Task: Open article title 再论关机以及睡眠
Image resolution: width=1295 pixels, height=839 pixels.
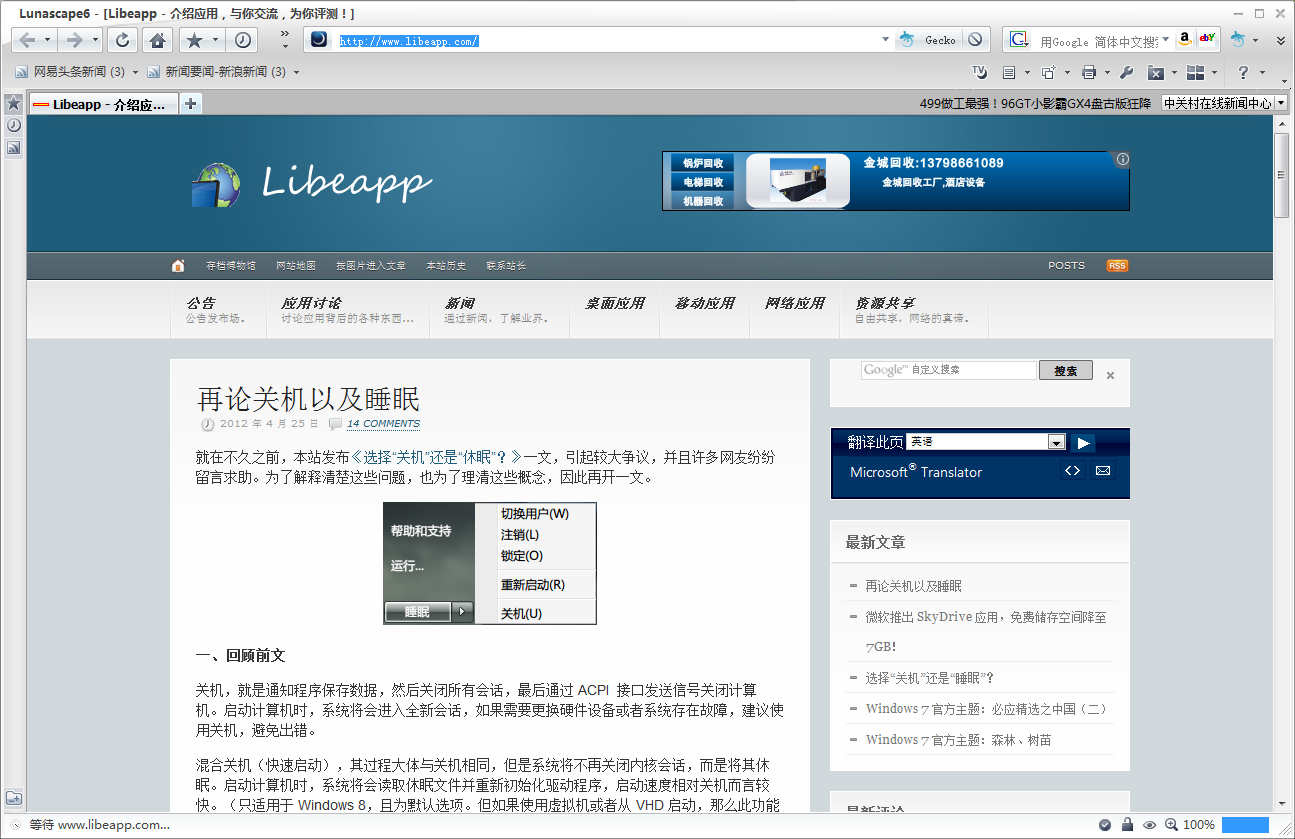Action: click(309, 399)
